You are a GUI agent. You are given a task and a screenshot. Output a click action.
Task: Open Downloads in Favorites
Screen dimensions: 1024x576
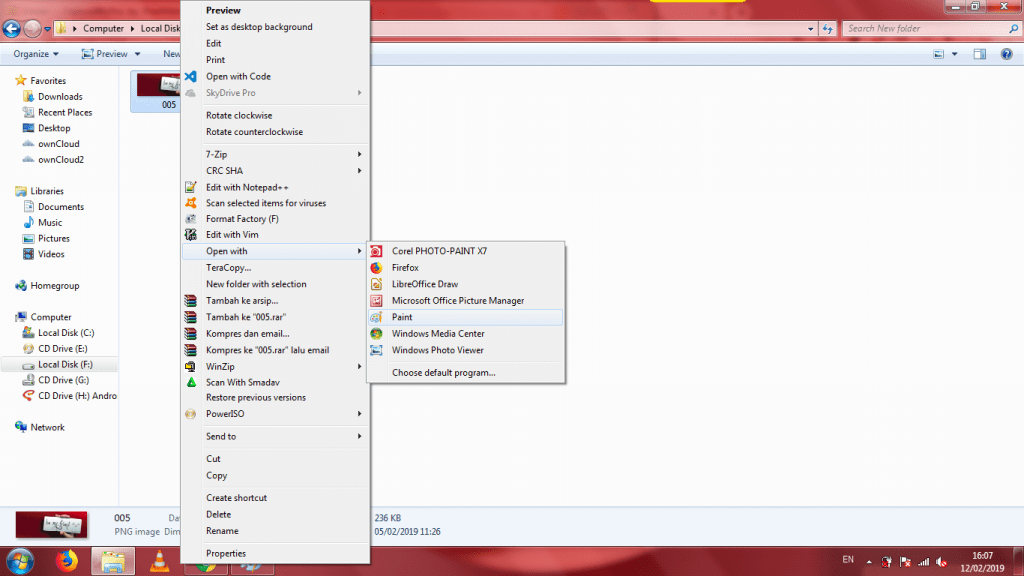click(60, 97)
